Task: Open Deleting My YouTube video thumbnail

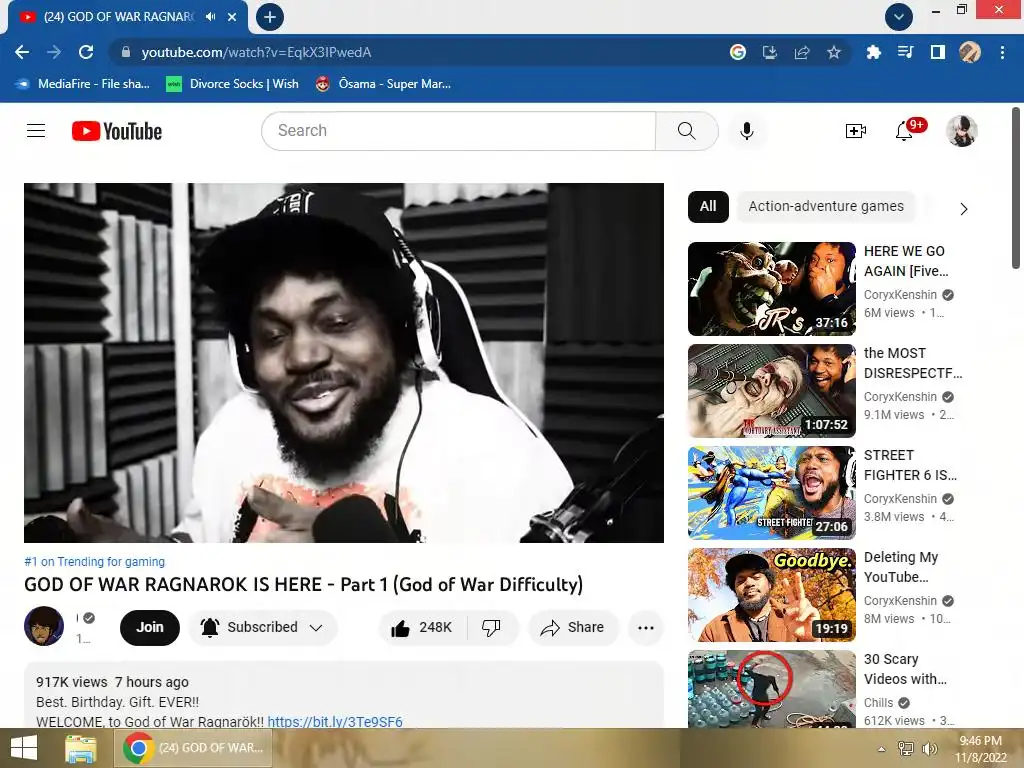Action: pyautogui.click(x=771, y=594)
